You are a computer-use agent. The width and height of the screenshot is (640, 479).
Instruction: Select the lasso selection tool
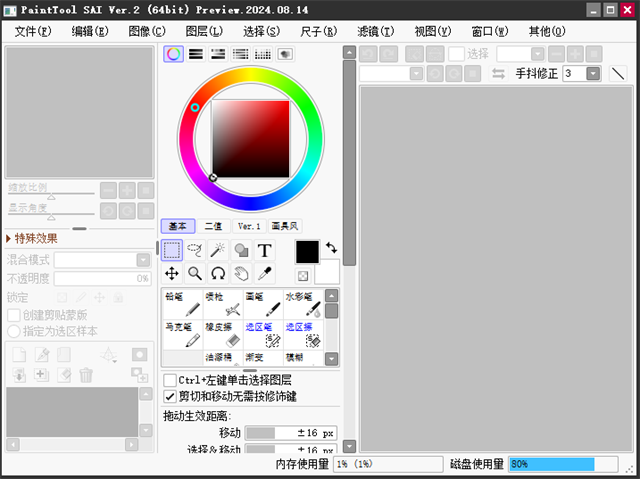point(195,250)
